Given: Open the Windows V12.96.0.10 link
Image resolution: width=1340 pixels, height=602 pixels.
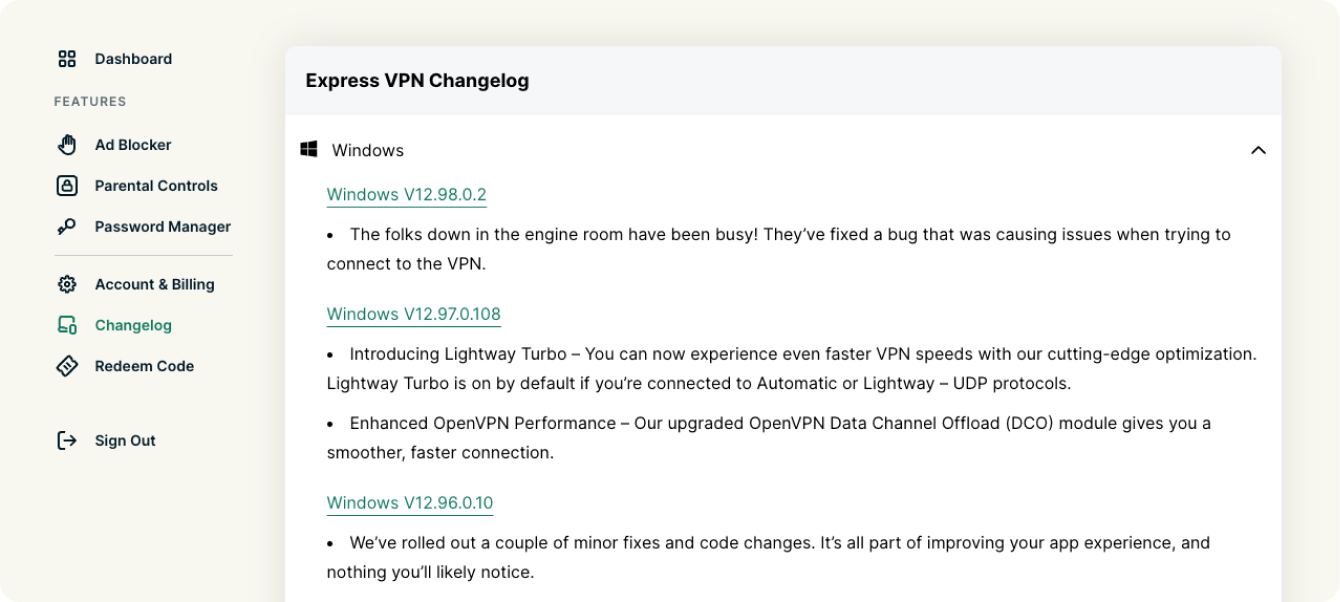Looking at the screenshot, I should pos(409,503).
